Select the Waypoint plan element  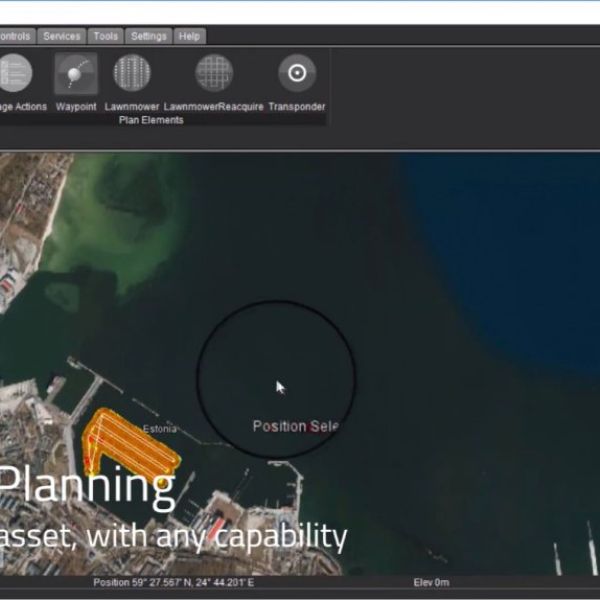click(x=76, y=74)
